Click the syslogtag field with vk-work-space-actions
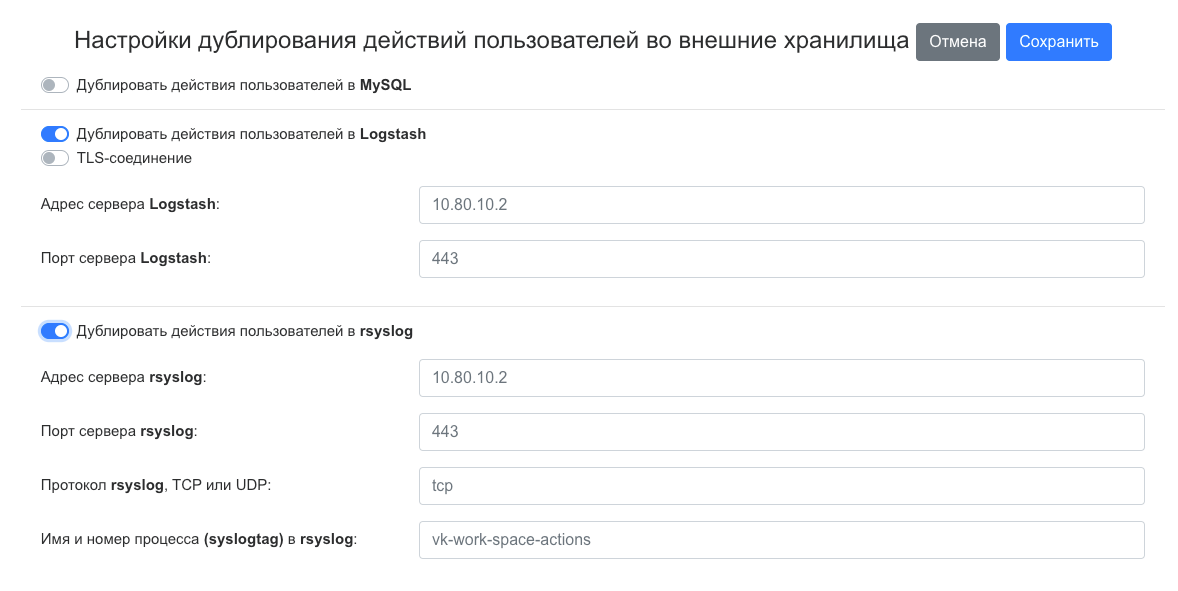Image resolution: width=1178 pixels, height=591 pixels. [781, 540]
